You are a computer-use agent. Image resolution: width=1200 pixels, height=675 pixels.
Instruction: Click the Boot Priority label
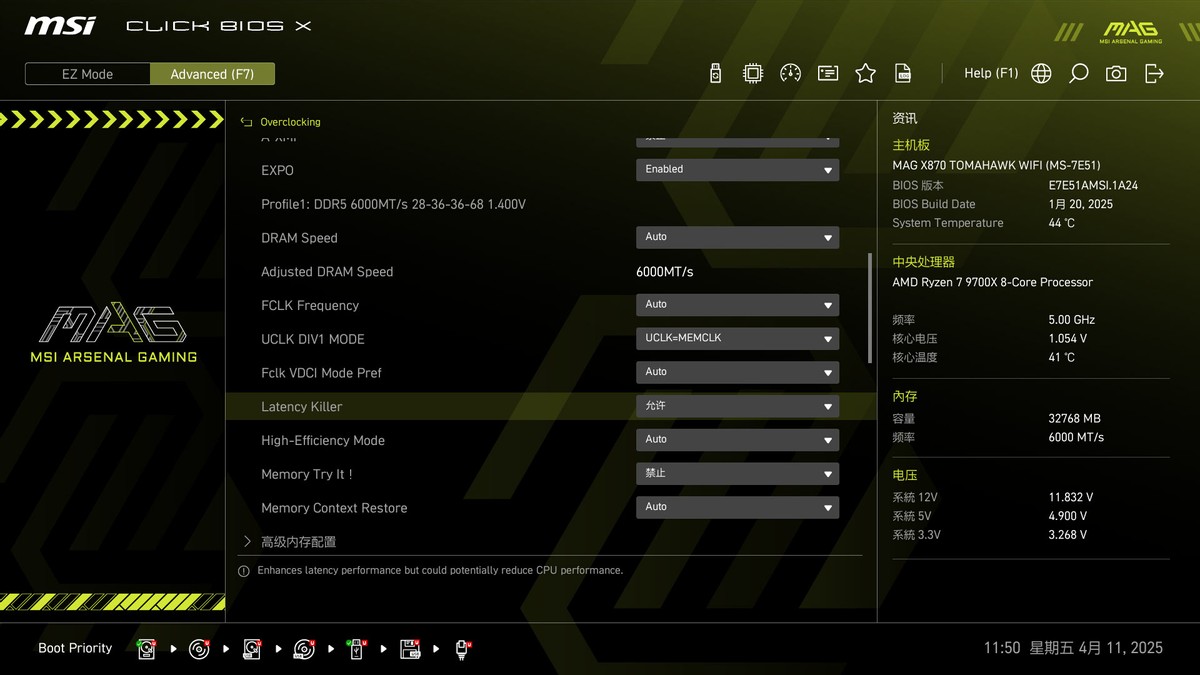tap(75, 649)
